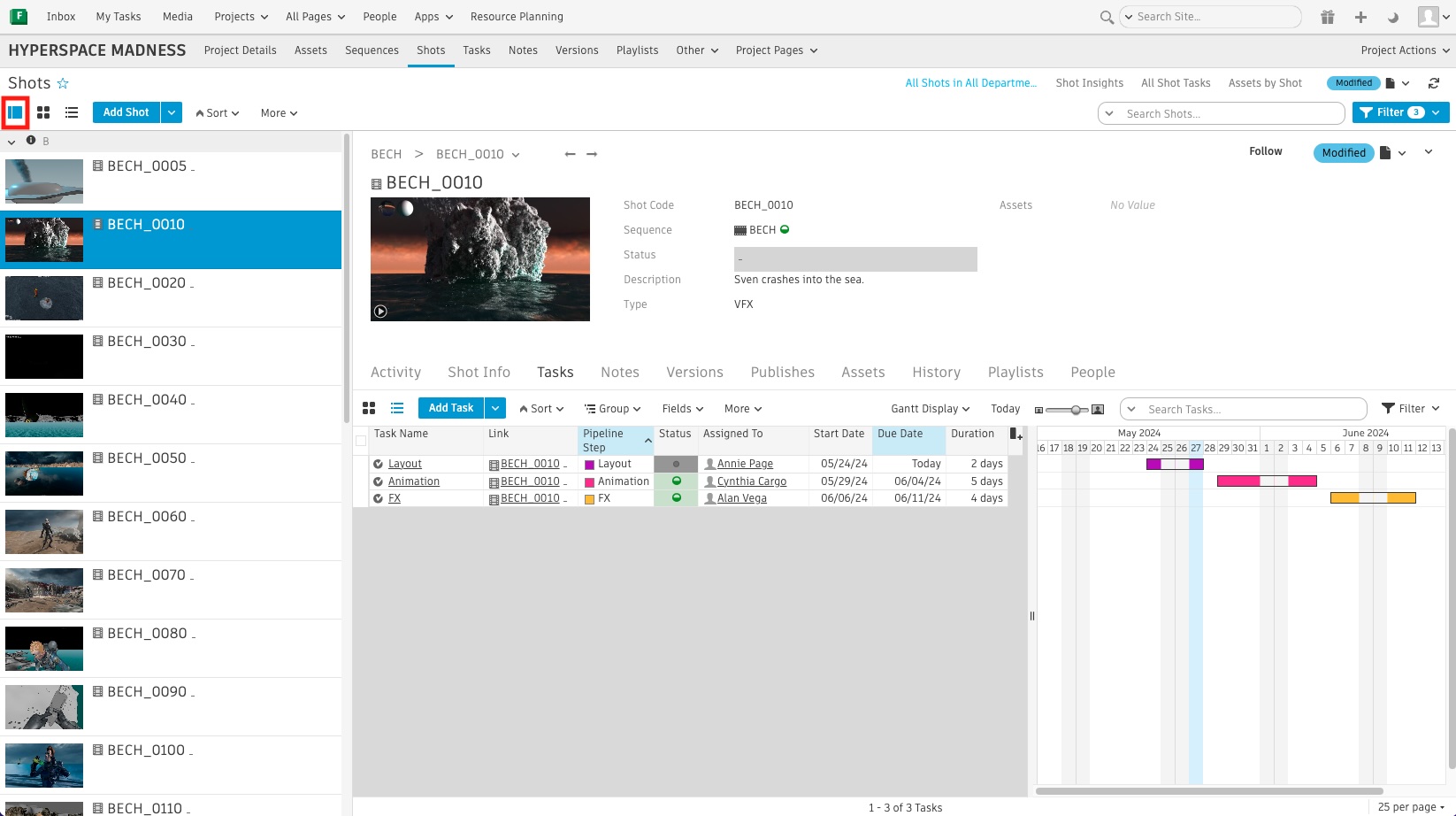Click the Animation task status cell
Image resolution: width=1456 pixels, height=816 pixels.
677,481
